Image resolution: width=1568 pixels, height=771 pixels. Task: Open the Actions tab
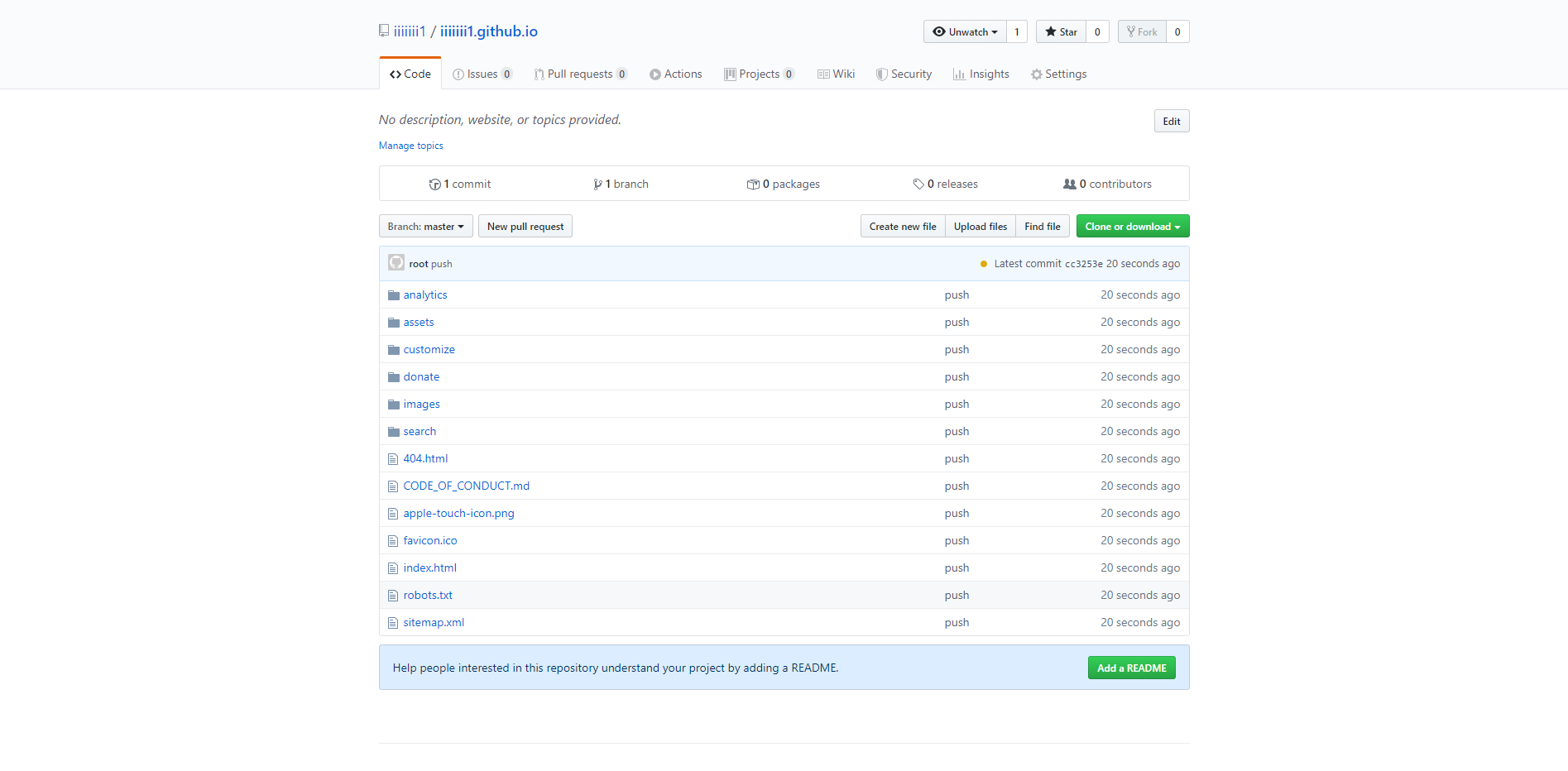coord(676,74)
